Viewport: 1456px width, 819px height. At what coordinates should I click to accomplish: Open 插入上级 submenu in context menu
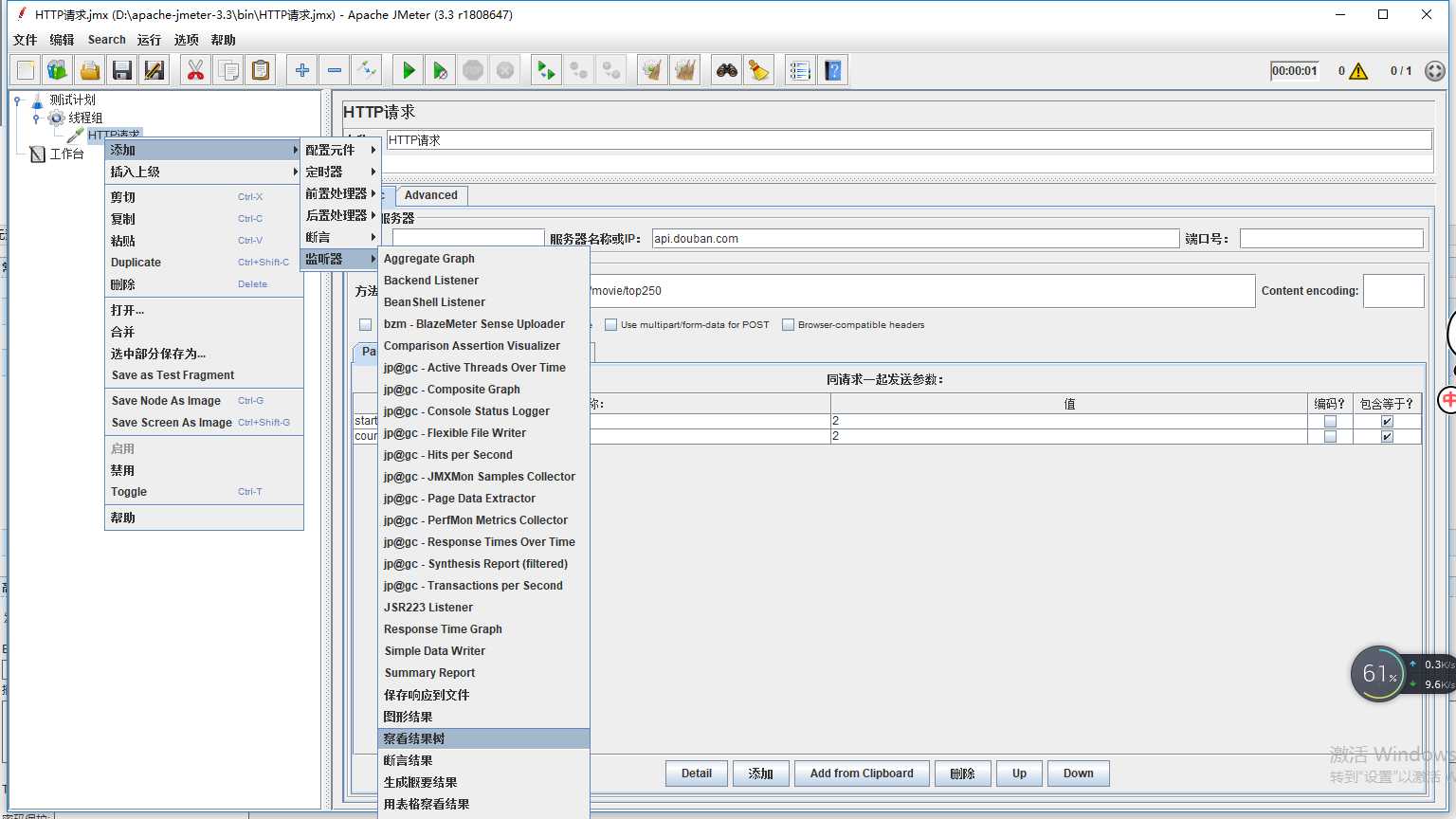point(204,172)
